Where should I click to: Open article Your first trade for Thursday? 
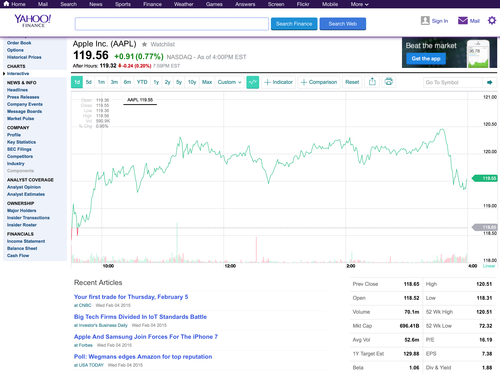(131, 297)
